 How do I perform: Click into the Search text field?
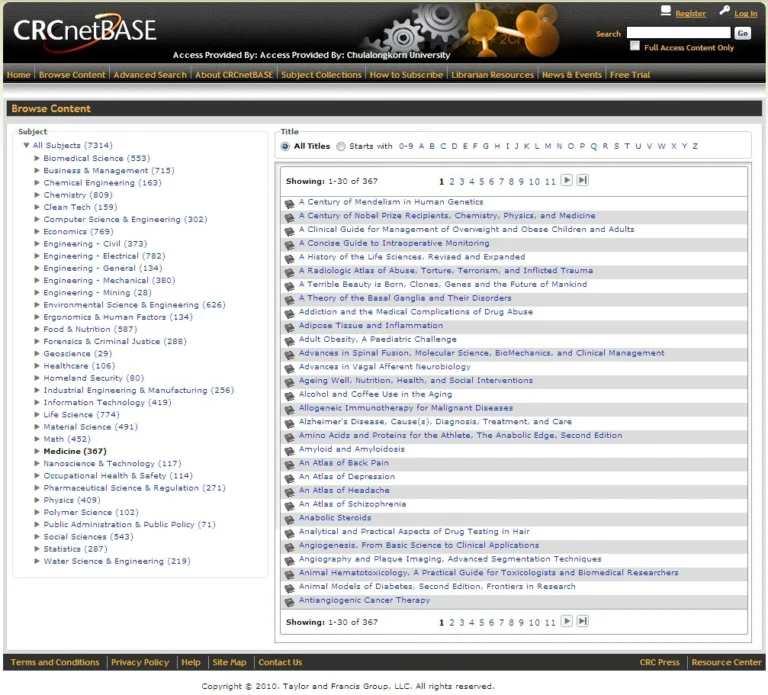point(678,33)
